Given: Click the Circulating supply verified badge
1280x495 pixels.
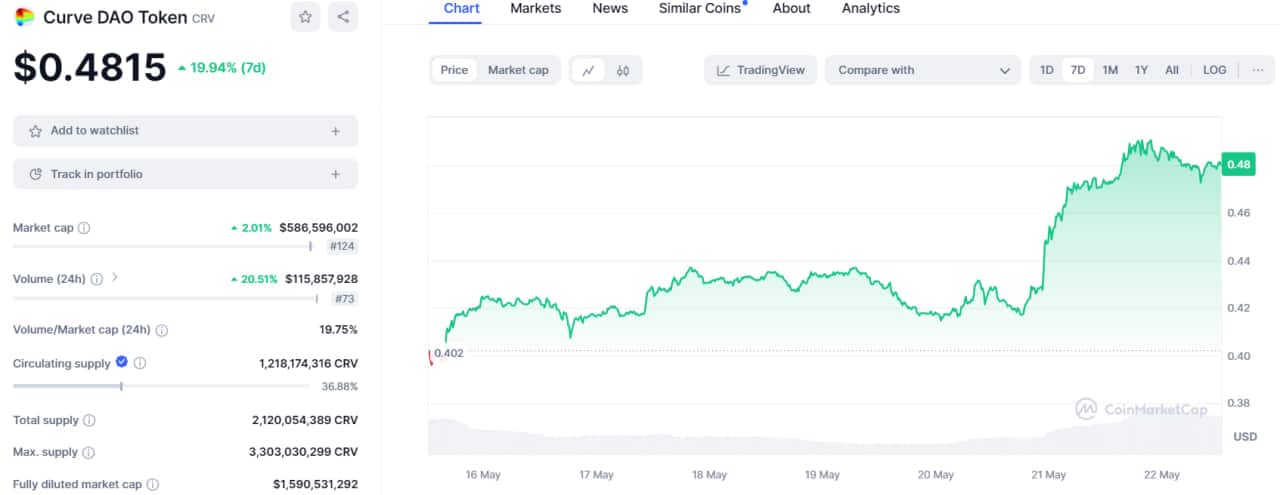Looking at the screenshot, I should [x=122, y=362].
